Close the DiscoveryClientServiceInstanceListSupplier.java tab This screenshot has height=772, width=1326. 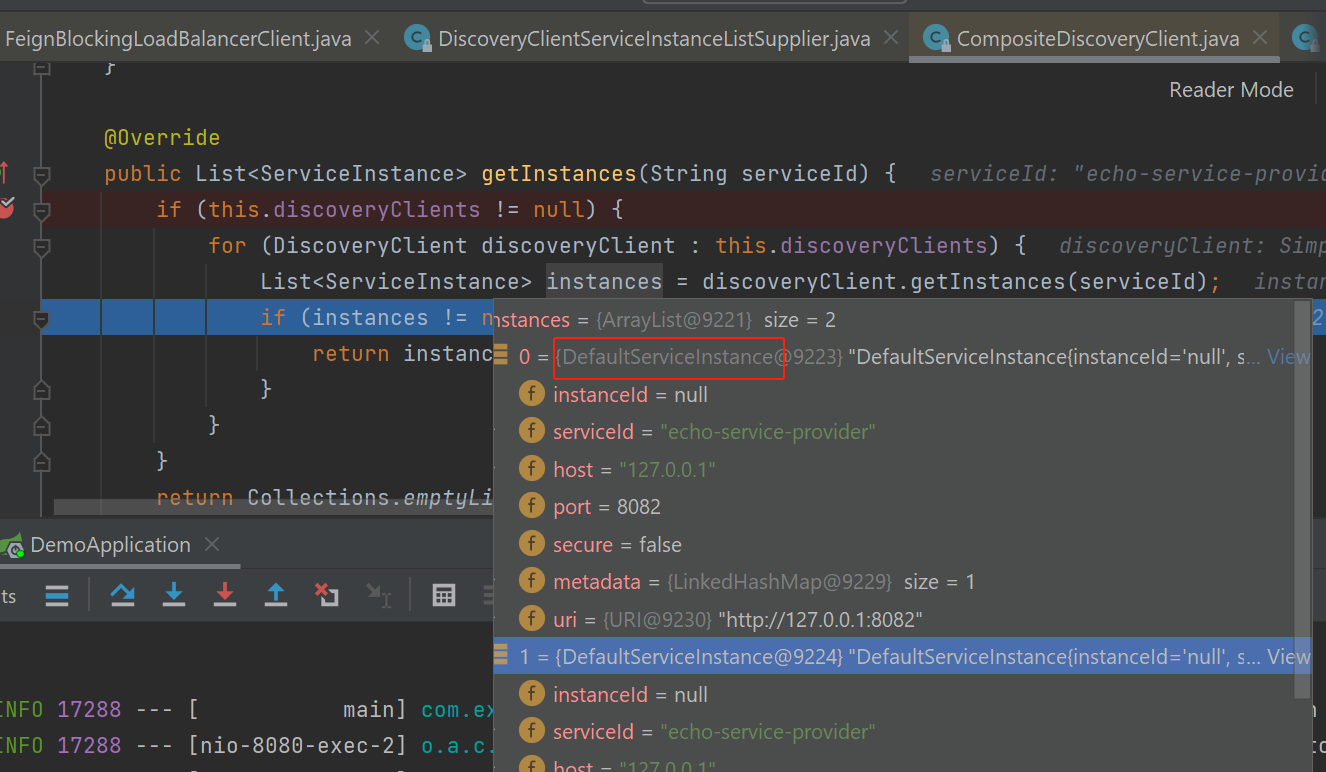pos(890,38)
